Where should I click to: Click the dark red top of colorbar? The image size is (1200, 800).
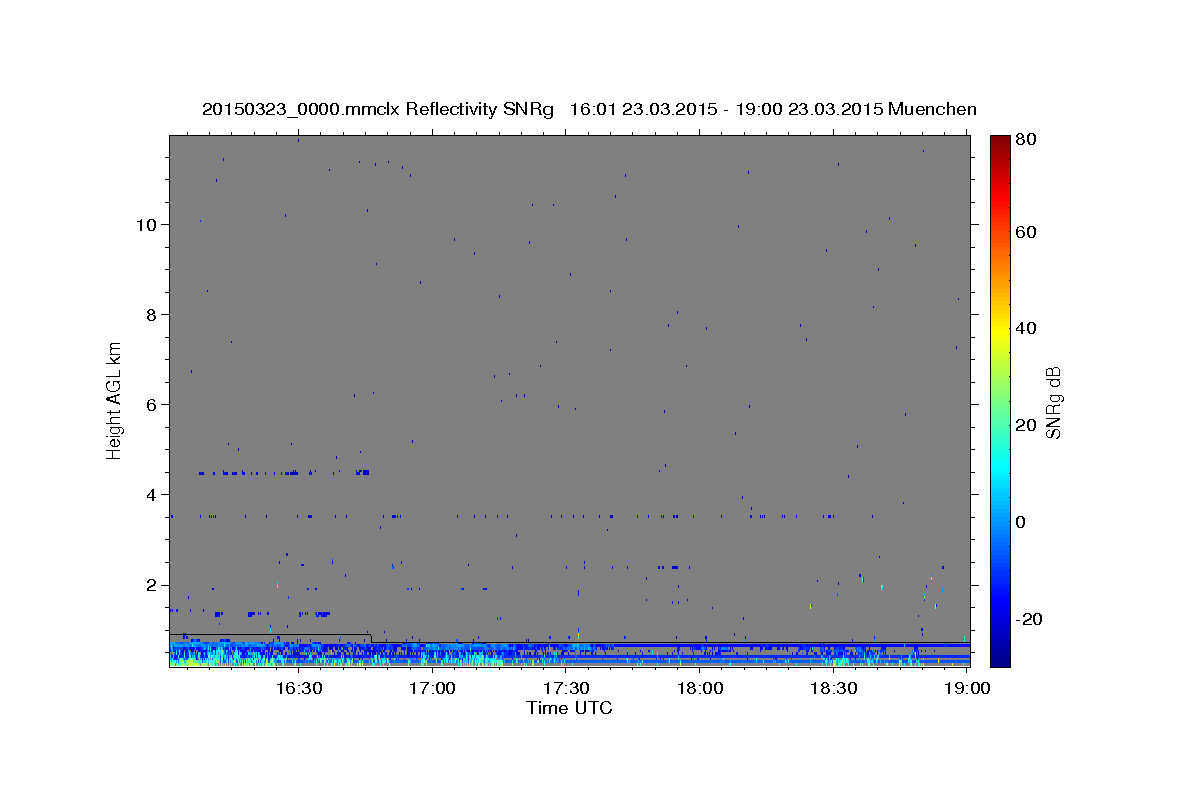[1000, 145]
